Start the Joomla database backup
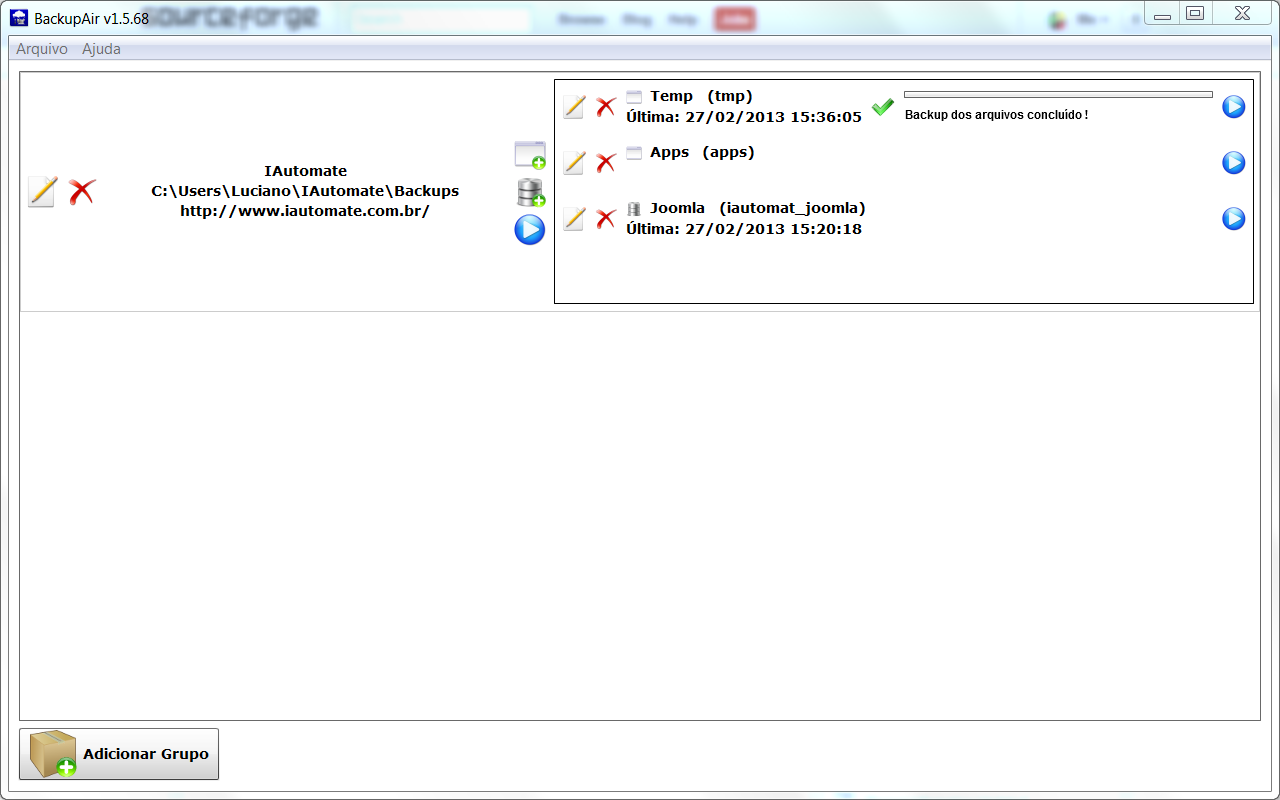Screen dimensions: 1280x800 tap(1234, 219)
